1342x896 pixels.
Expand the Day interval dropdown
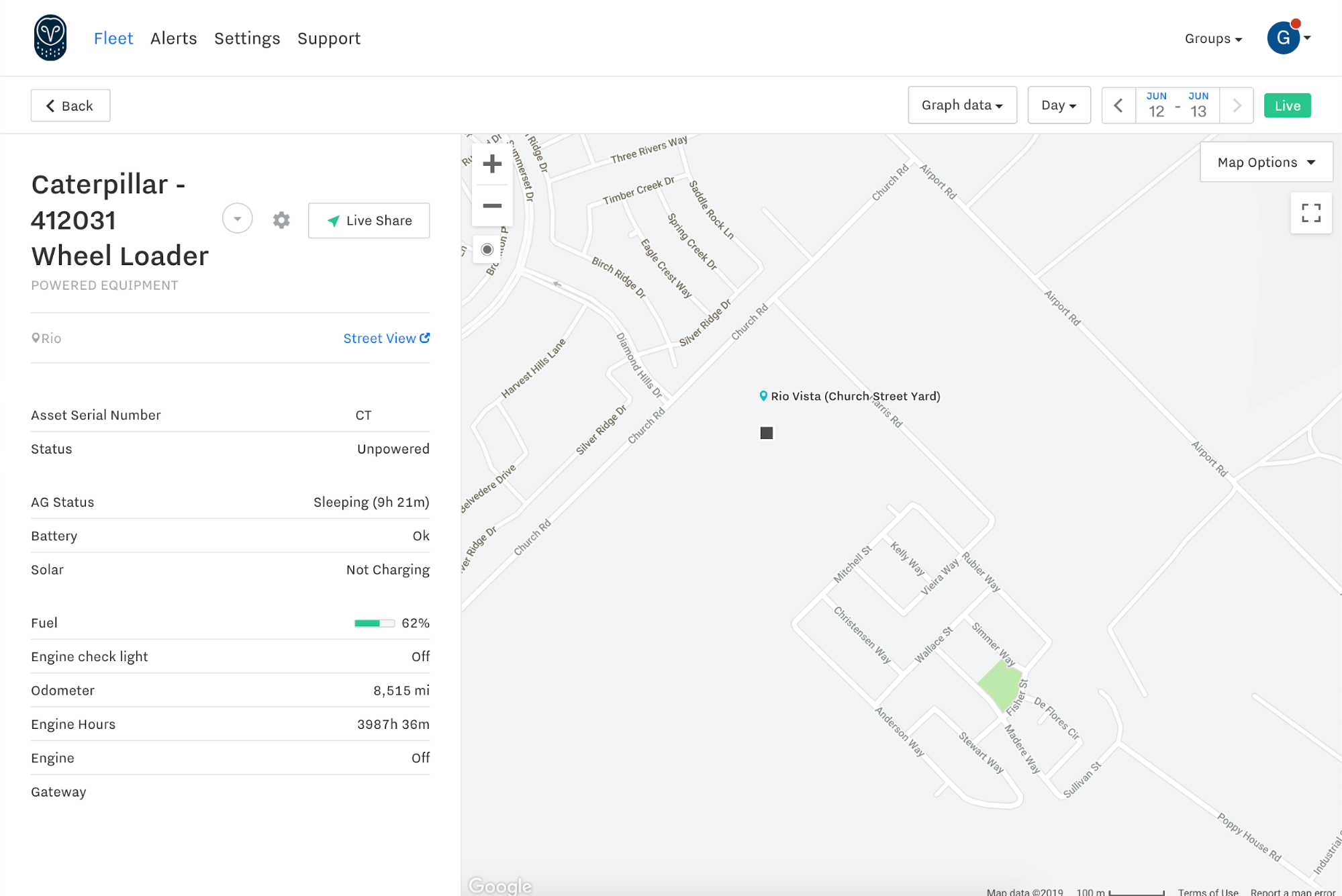(x=1058, y=105)
